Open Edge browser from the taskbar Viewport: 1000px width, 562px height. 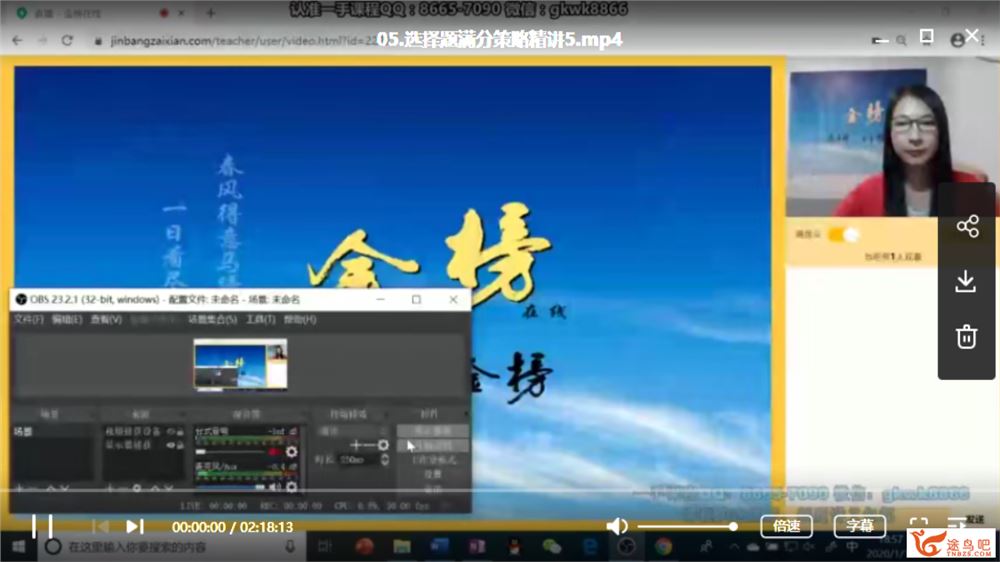coord(590,547)
